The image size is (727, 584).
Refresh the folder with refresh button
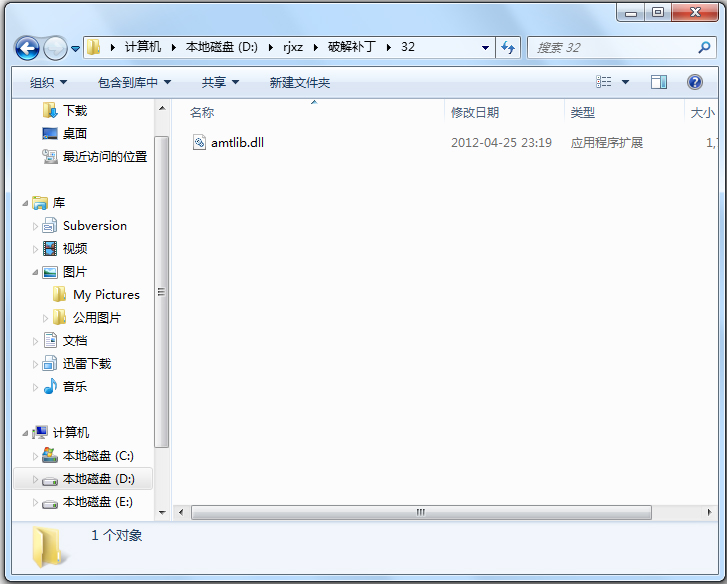click(508, 47)
